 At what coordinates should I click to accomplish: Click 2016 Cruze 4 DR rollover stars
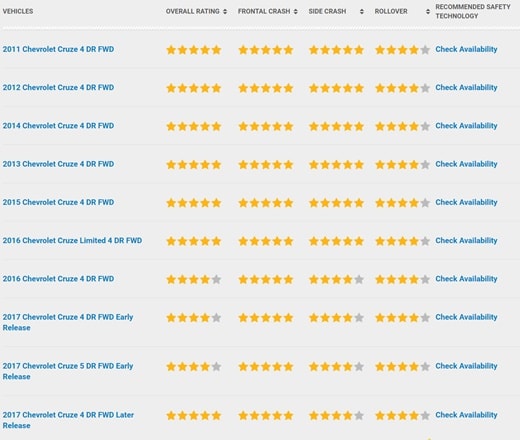tap(402, 279)
